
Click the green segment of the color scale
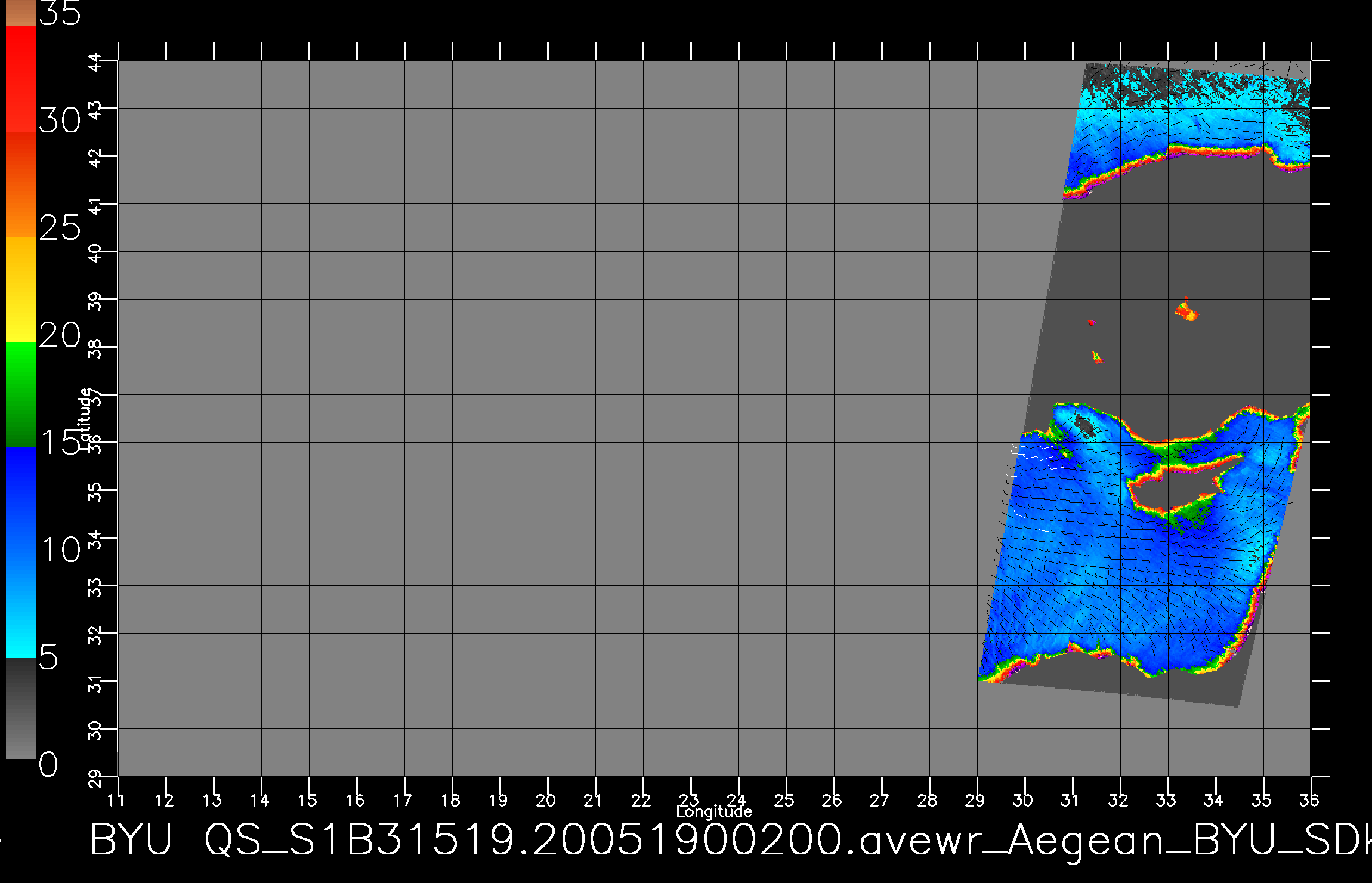20,395
